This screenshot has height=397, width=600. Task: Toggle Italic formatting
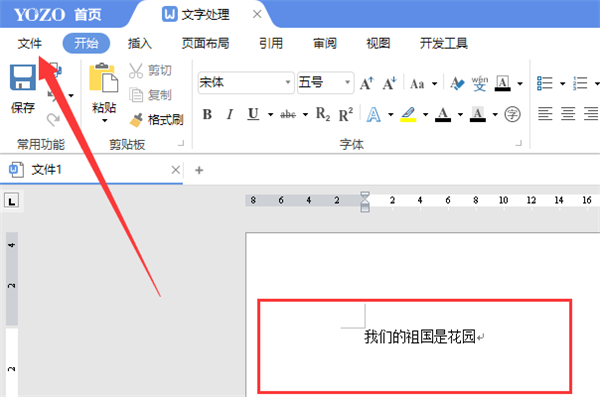(x=230, y=114)
